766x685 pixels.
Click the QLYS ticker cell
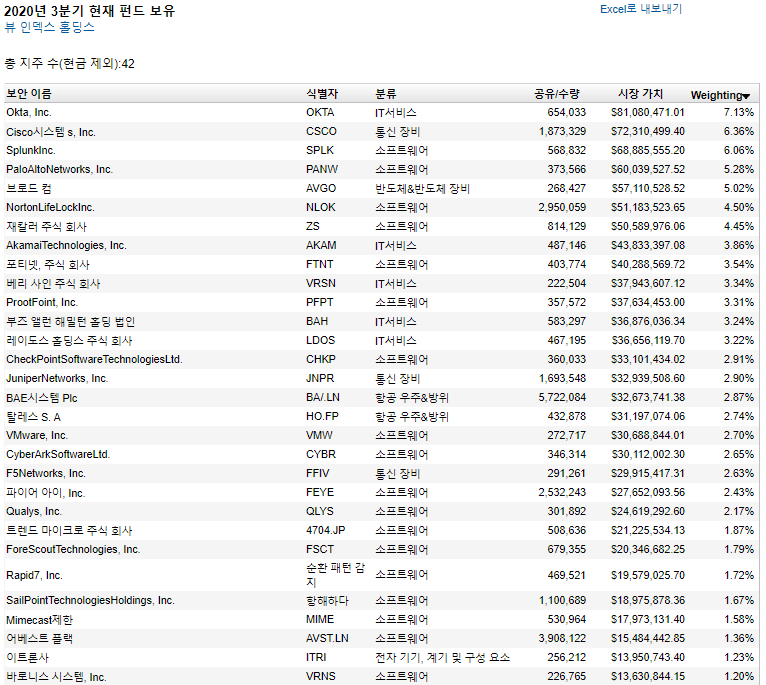tap(319, 512)
